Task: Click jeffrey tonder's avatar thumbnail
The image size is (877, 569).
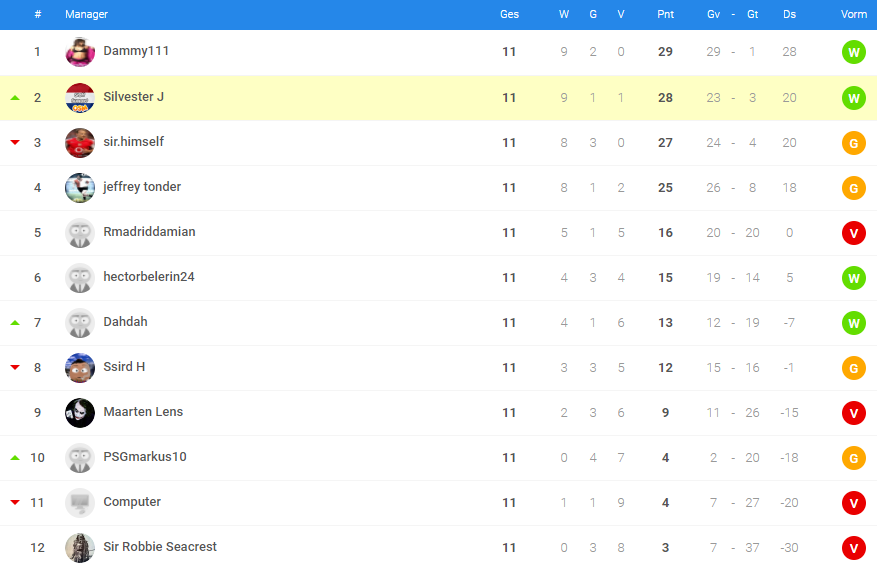Action: pyautogui.click(x=80, y=187)
